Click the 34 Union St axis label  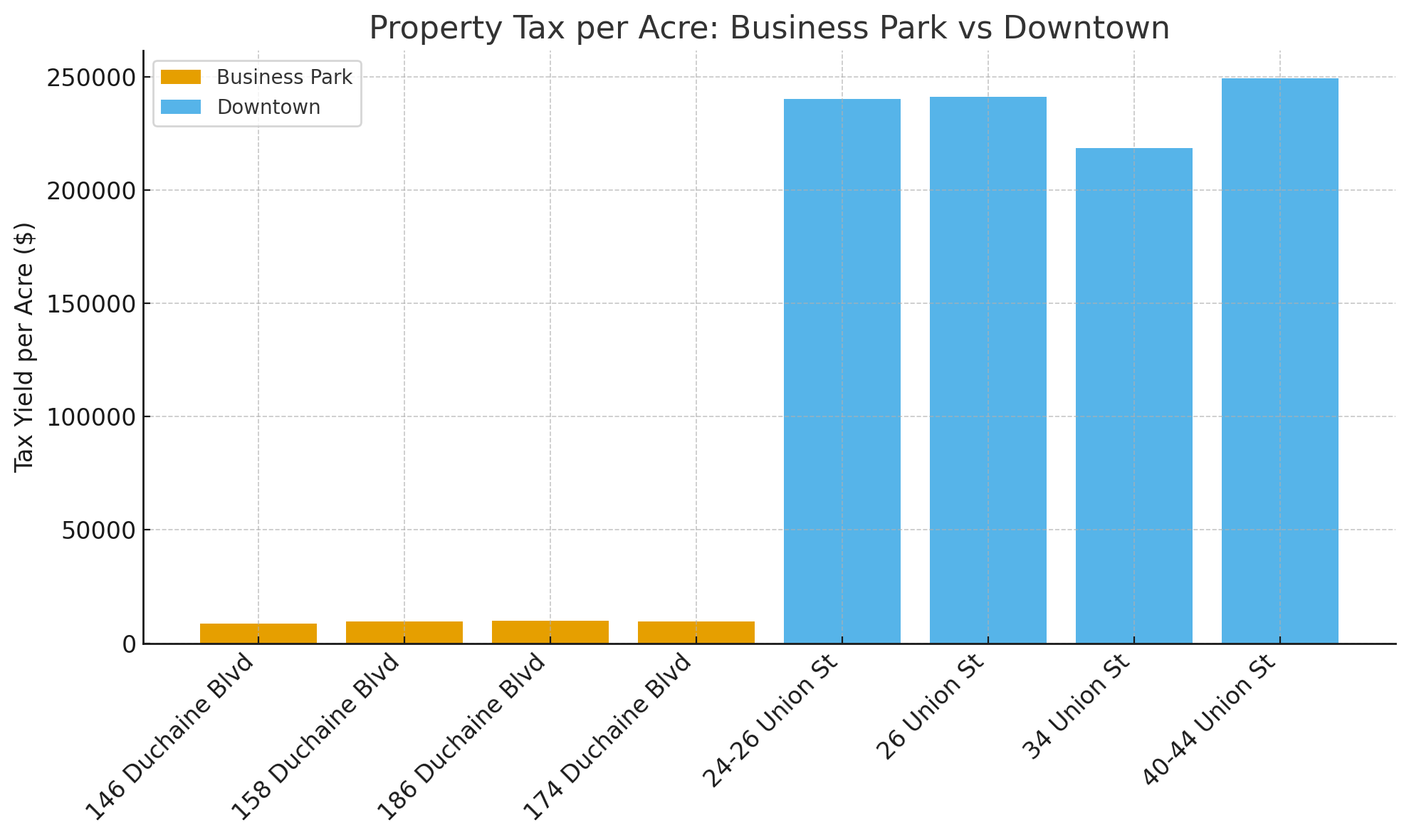1077,707
